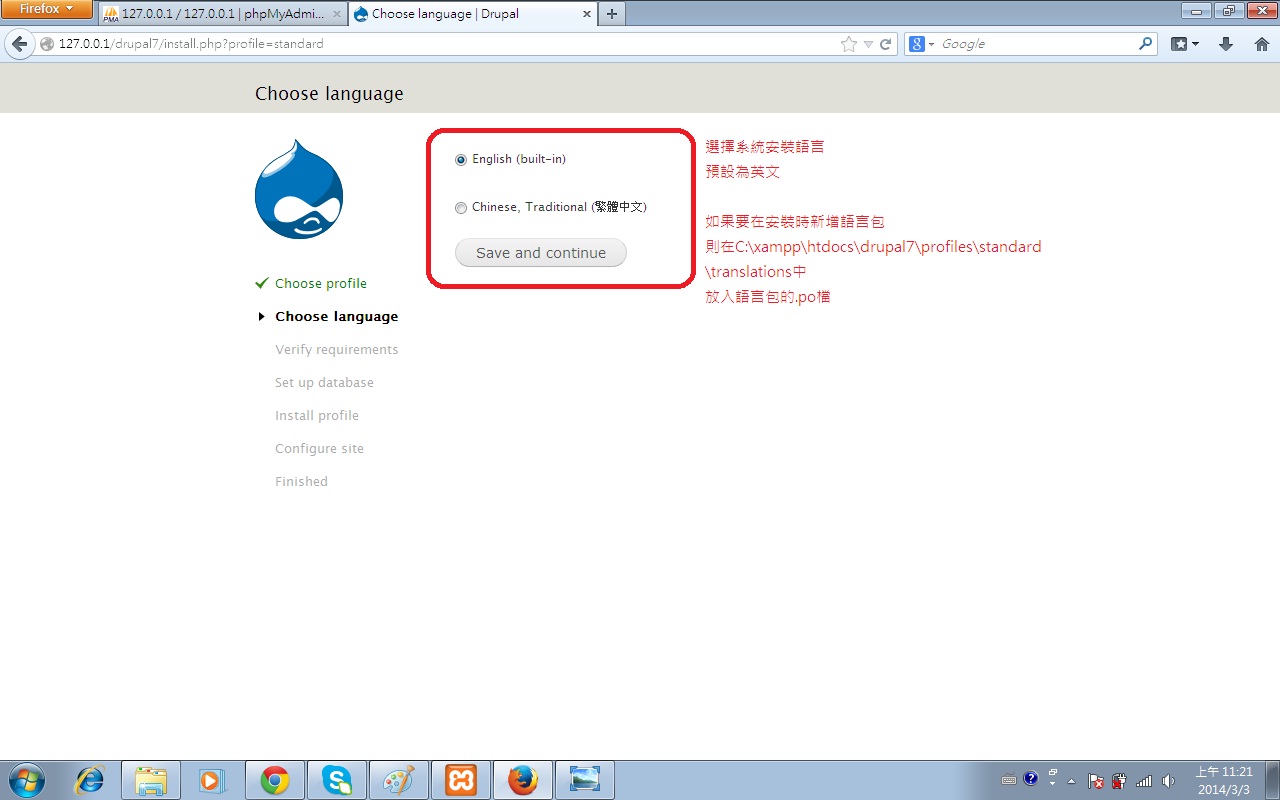Open the URL history dropdown arrow
This screenshot has width=1280, height=800.
868,44
